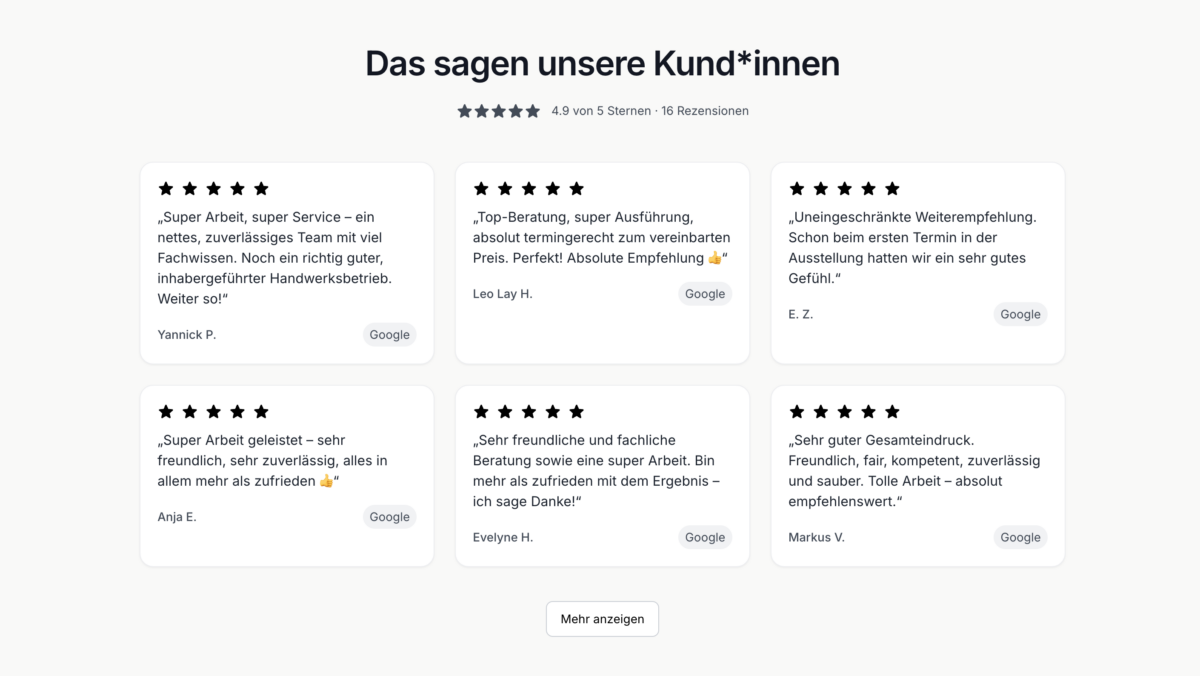The width and height of the screenshot is (1200, 676).
Task: Click the star rating in E. Z.'s review
Action: coord(844,188)
